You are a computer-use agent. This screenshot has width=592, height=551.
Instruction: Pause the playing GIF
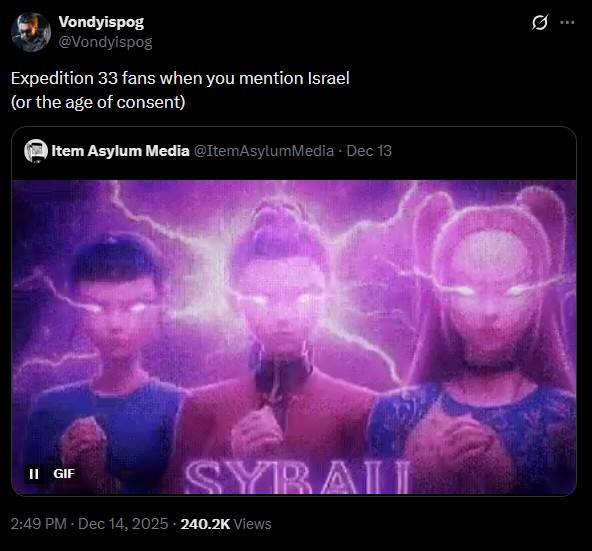point(34,474)
